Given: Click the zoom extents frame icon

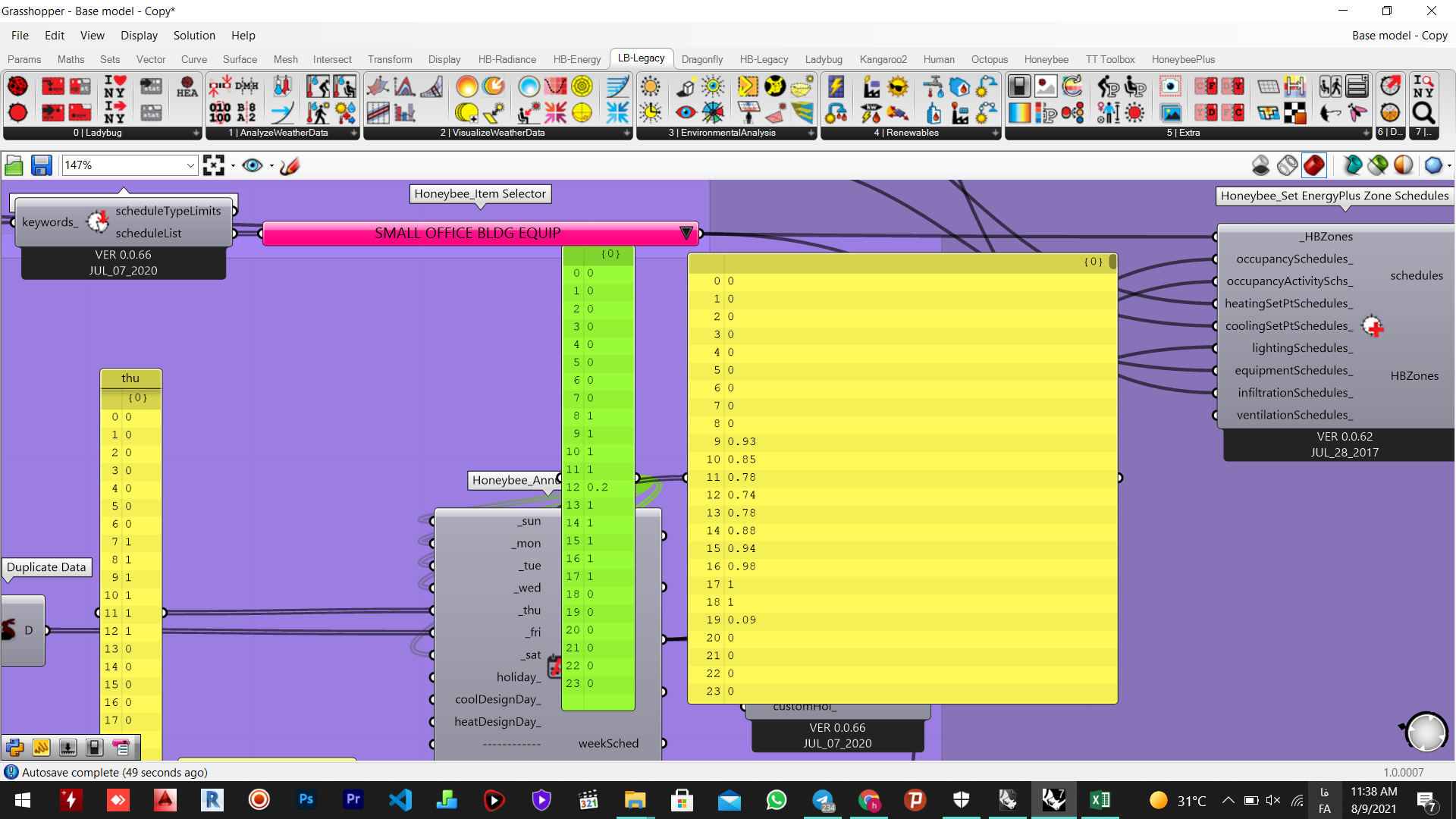Looking at the screenshot, I should tap(214, 165).
